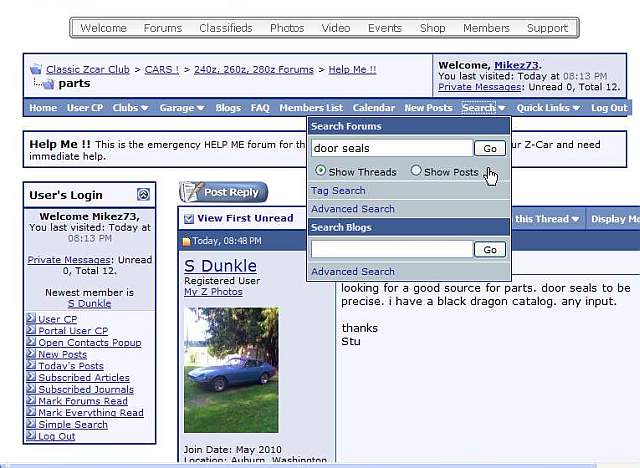Image resolution: width=640 pixels, height=468 pixels.
Task: Open Advanced Search under Search Blogs
Action: click(353, 271)
